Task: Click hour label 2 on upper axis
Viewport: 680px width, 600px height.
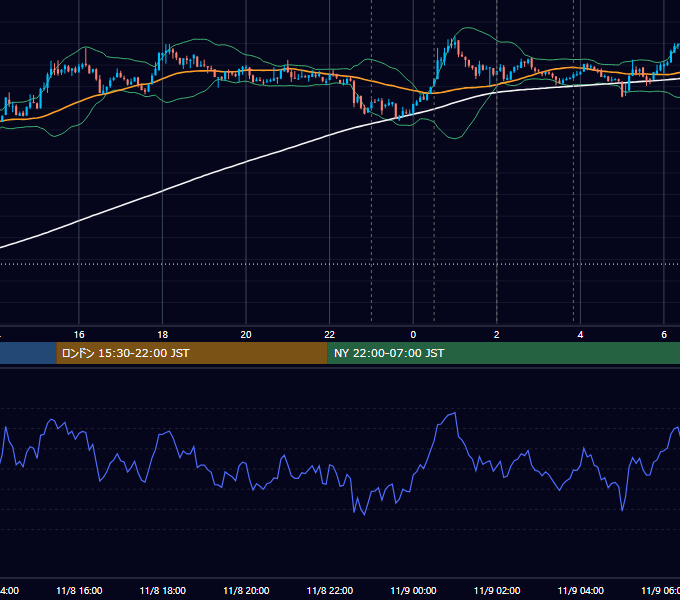Action: [x=497, y=335]
